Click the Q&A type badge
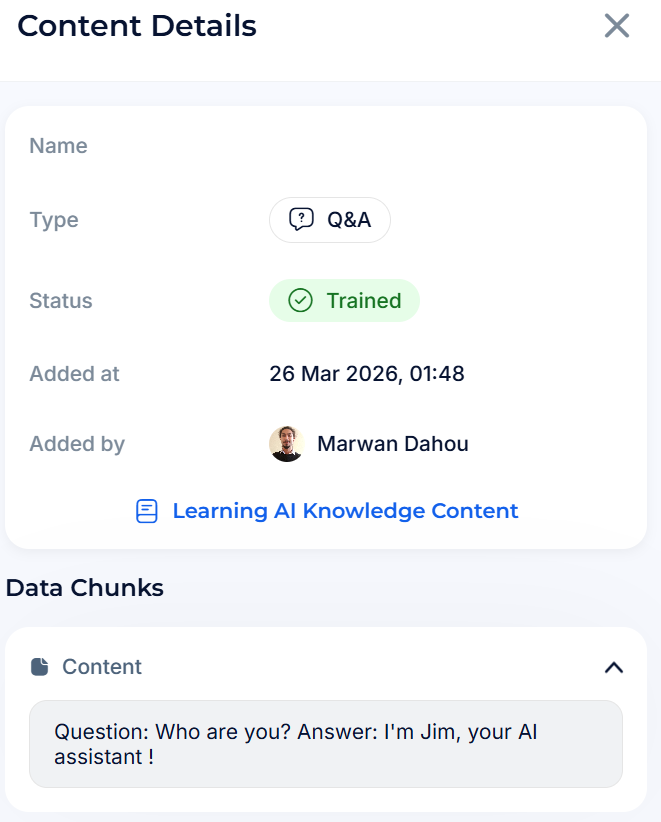This screenshot has width=661, height=822. point(330,220)
